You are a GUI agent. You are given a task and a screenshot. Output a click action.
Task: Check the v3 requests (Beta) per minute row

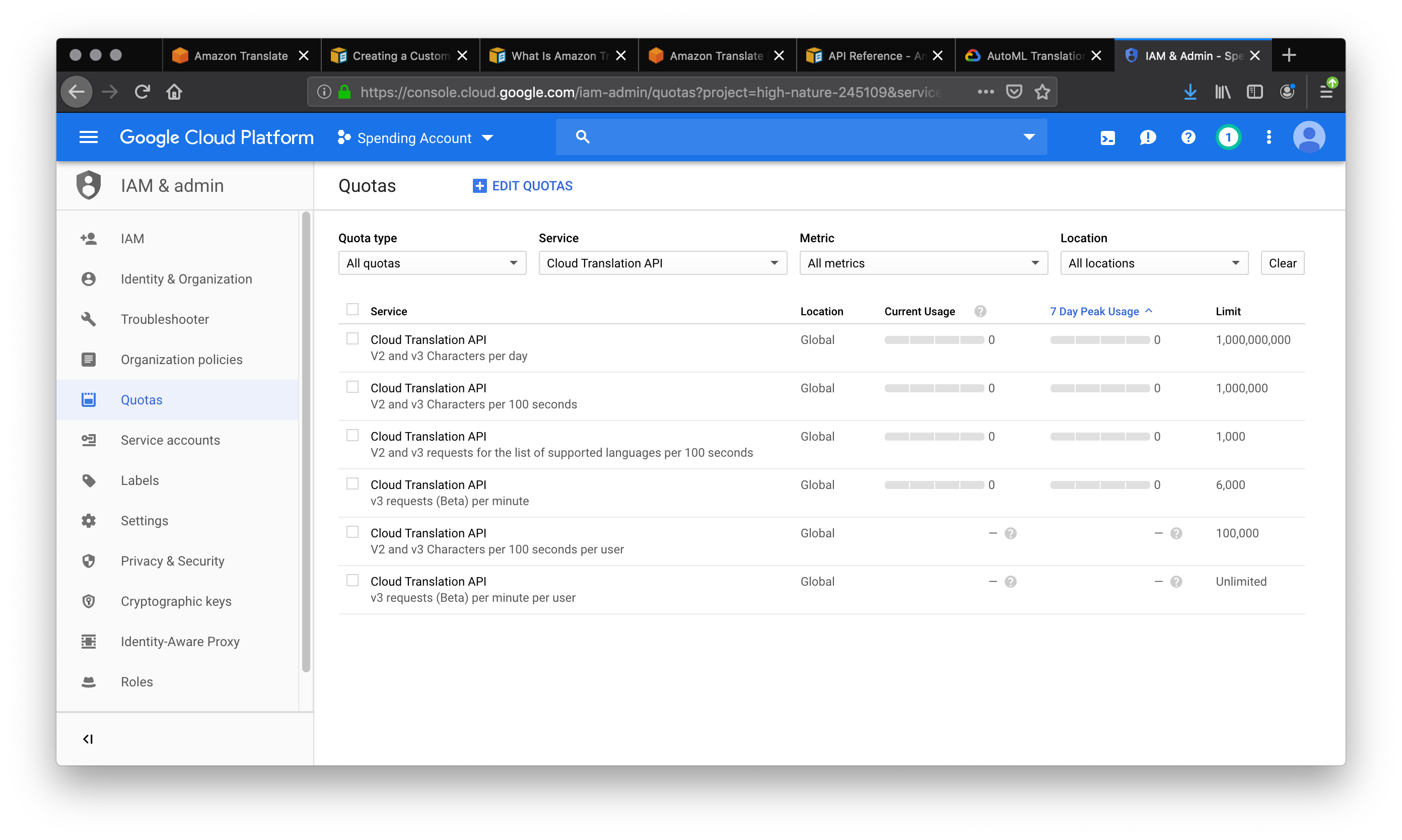[352, 484]
